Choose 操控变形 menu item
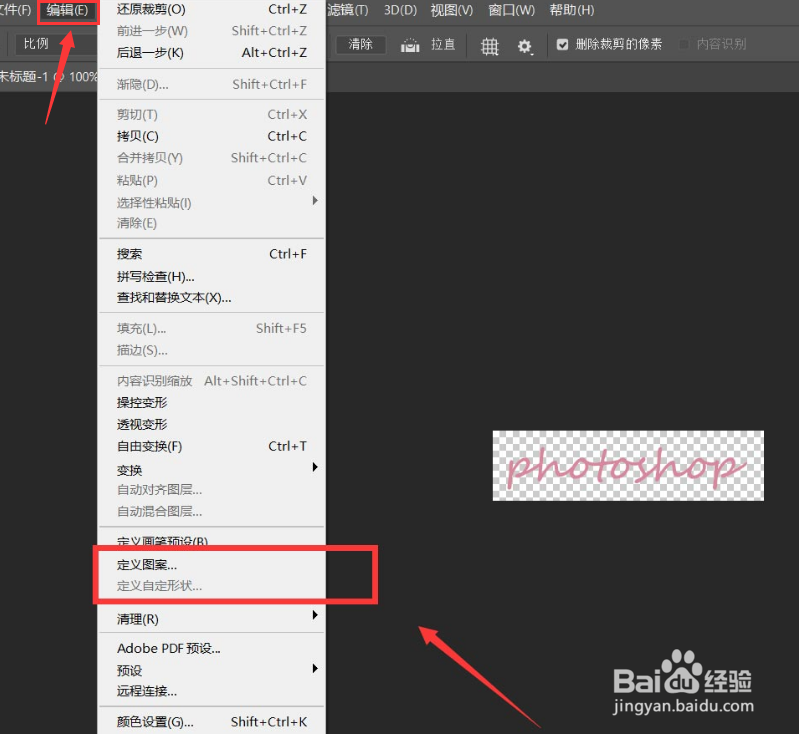Screen dimensions: 799x734 211,403
